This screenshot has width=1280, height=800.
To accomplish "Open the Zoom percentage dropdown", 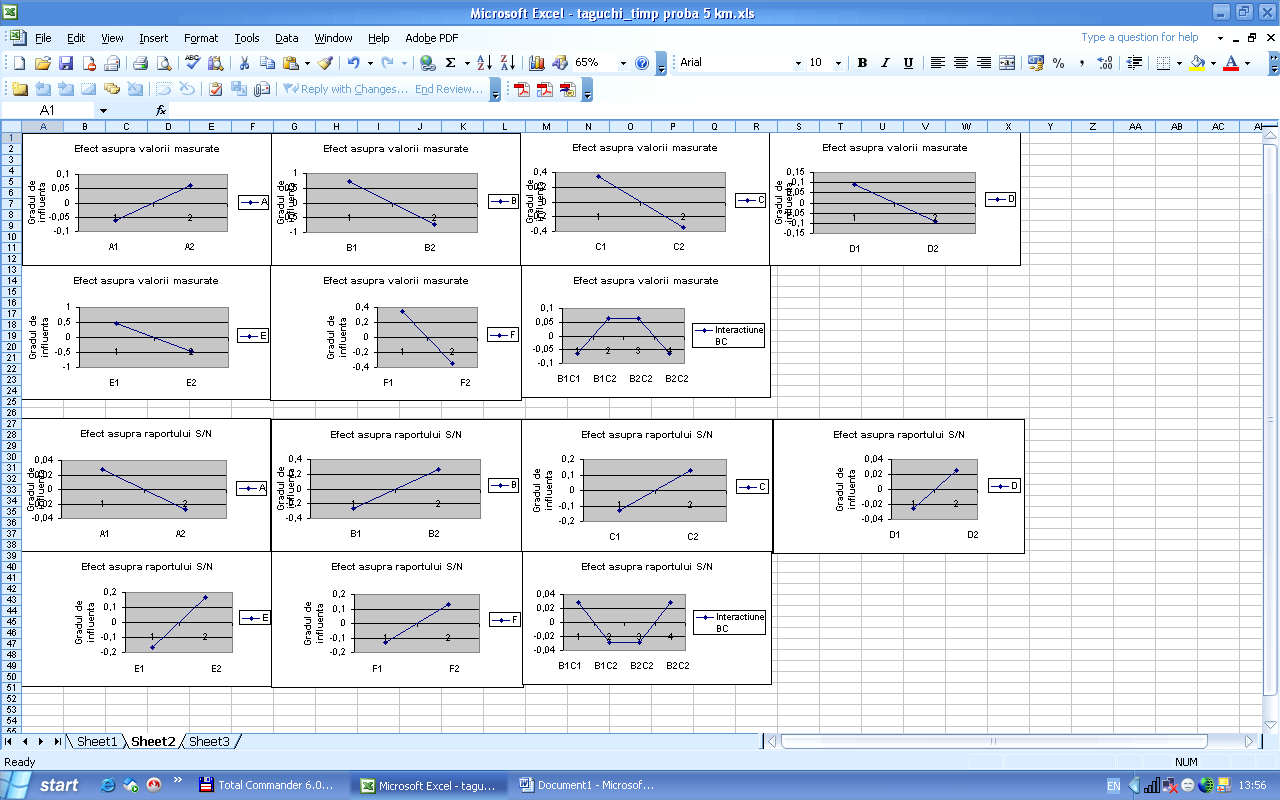I will coord(623,63).
